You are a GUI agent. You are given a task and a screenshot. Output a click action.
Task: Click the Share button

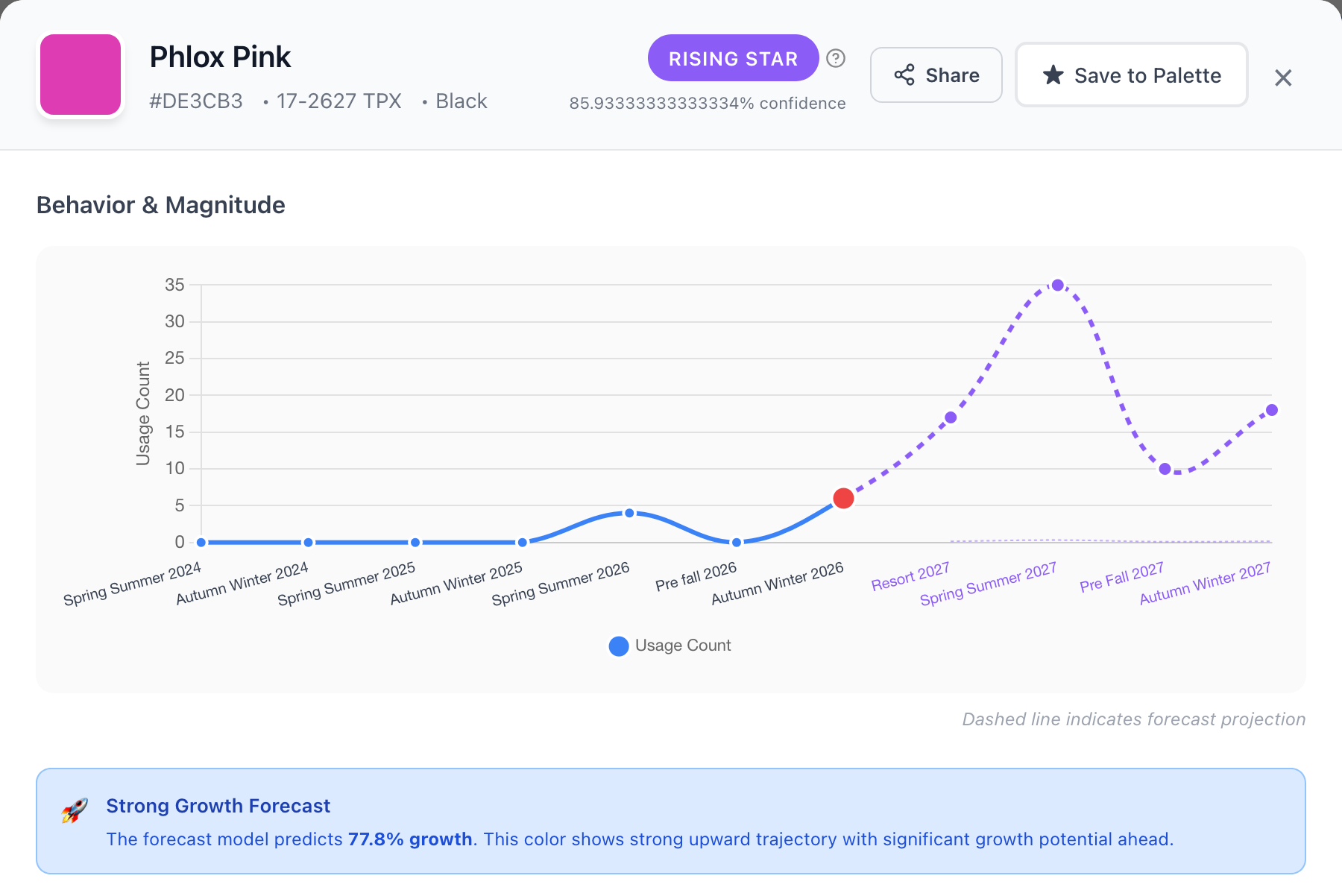(936, 75)
